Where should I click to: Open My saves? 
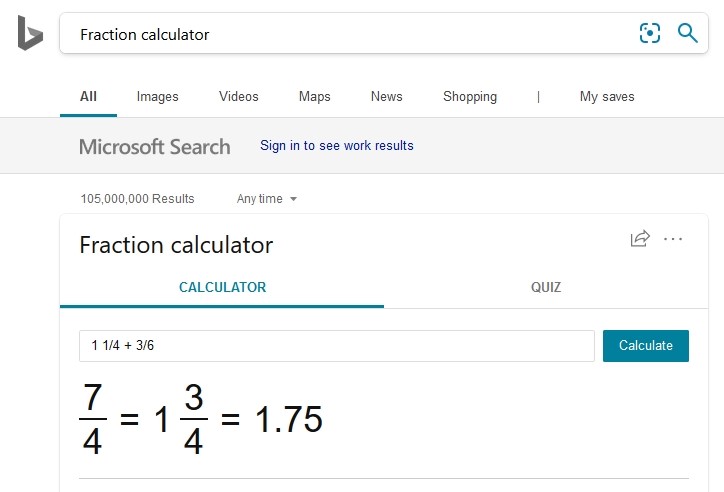(607, 97)
